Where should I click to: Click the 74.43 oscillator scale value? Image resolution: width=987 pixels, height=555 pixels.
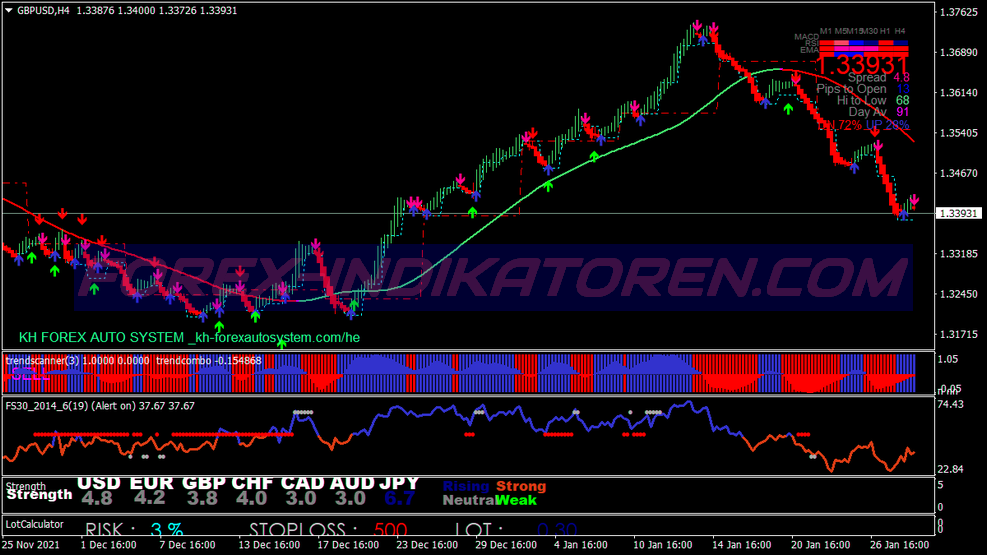[950, 404]
